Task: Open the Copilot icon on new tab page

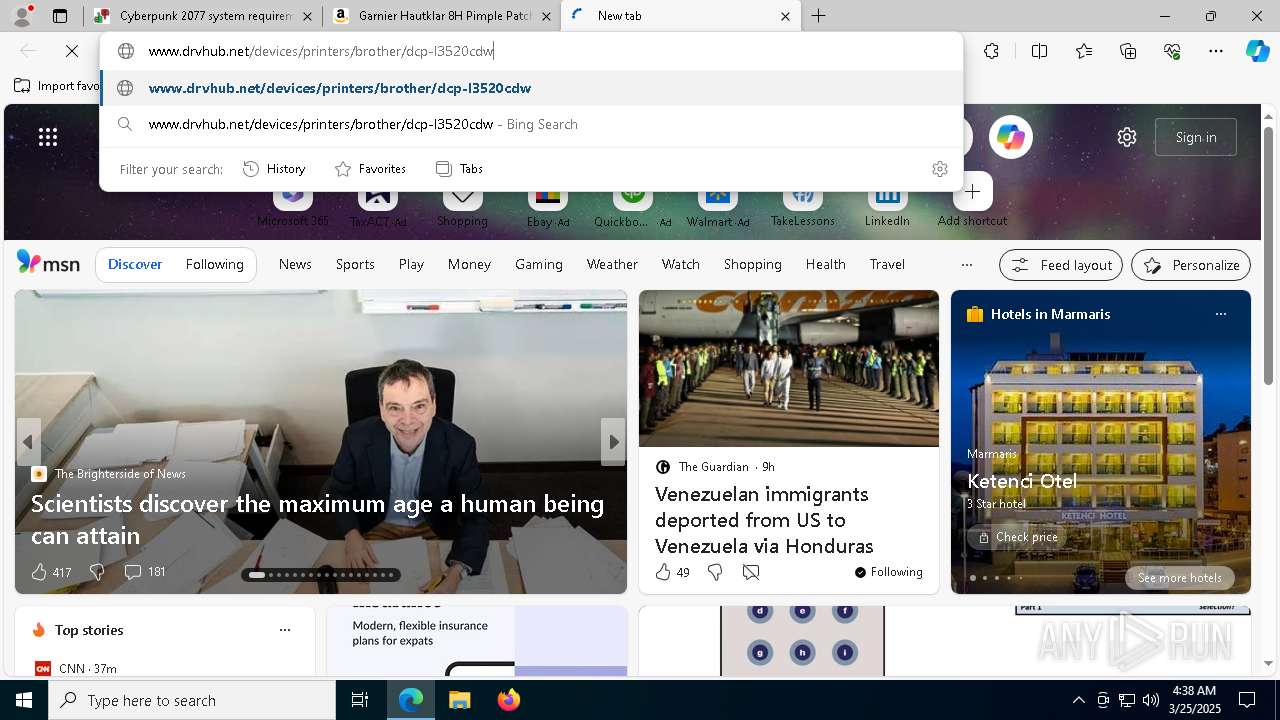Action: 1011,137
